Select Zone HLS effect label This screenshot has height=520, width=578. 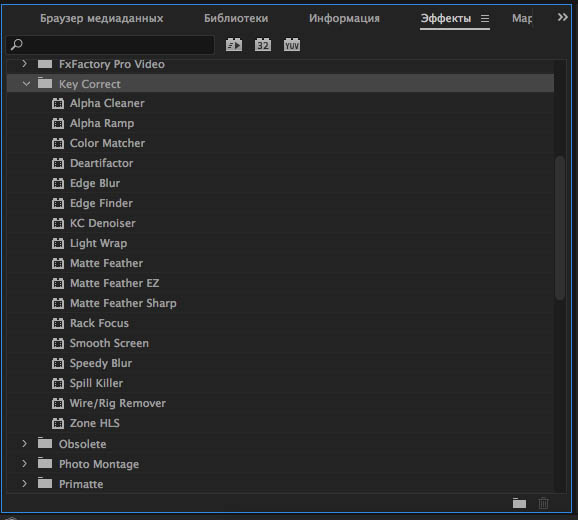tap(95, 423)
